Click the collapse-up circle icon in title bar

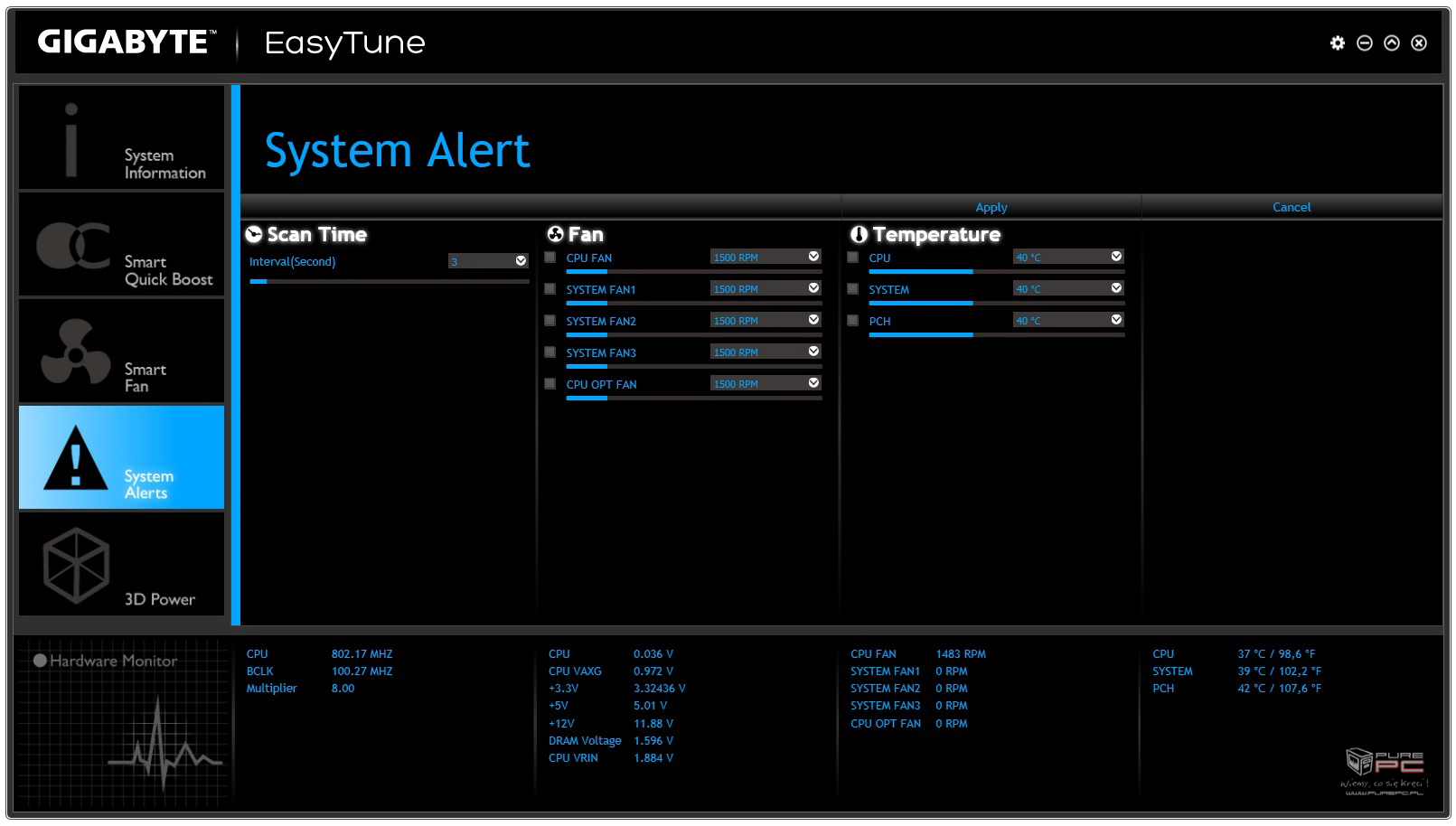tap(1392, 42)
